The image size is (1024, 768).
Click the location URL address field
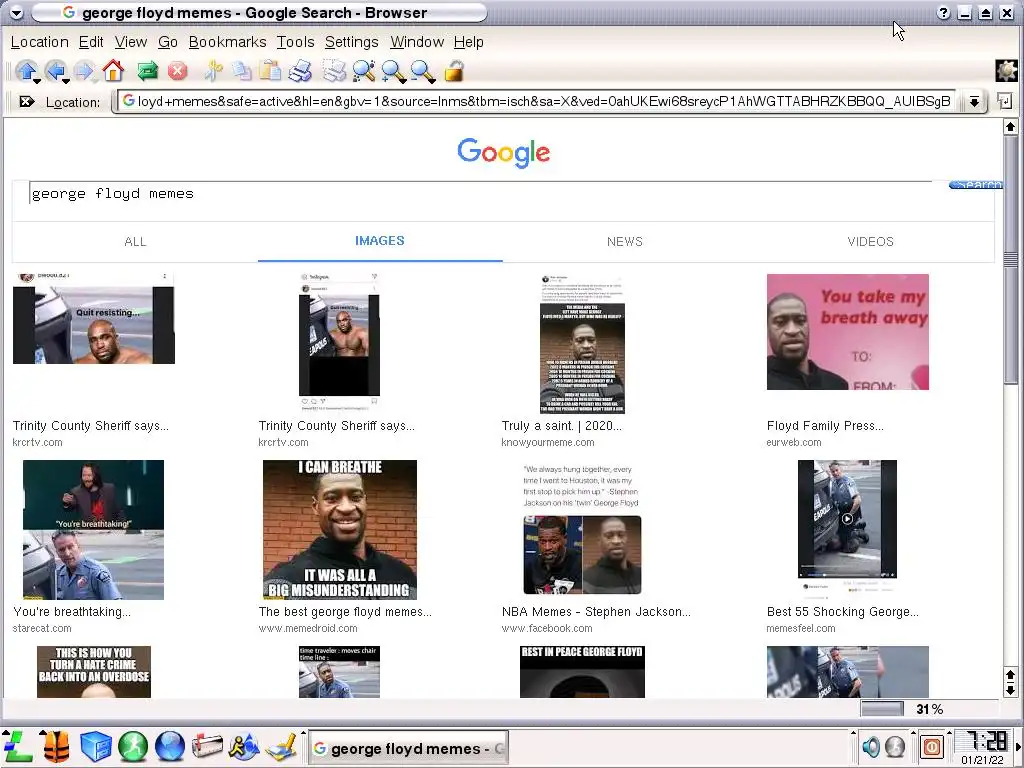coord(536,101)
